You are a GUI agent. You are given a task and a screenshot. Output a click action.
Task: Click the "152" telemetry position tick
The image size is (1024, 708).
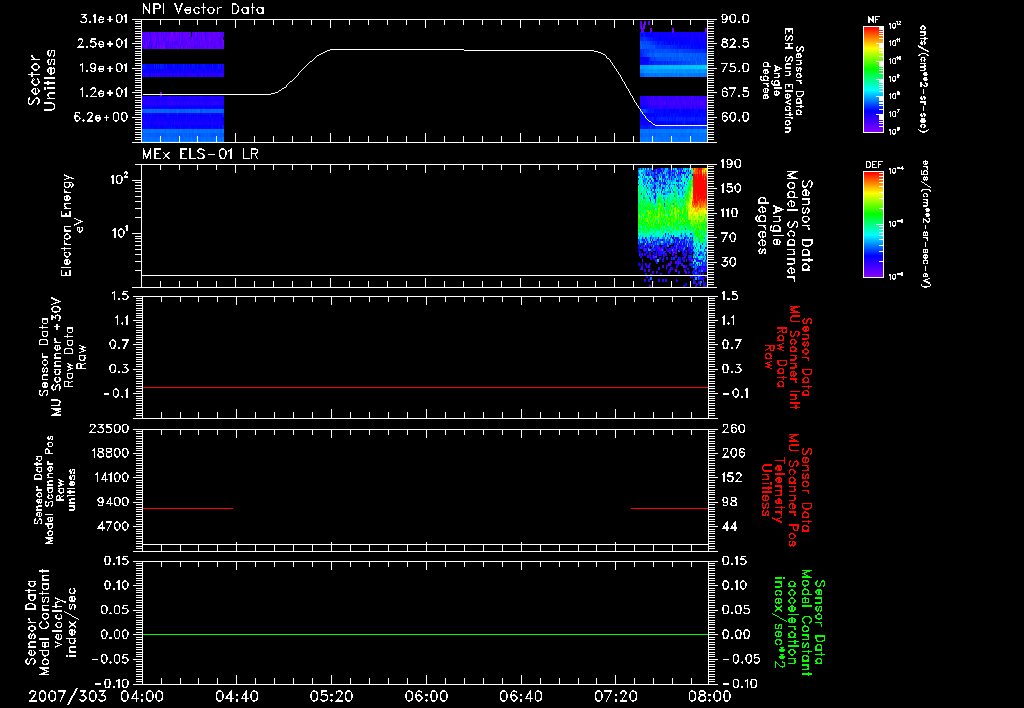(733, 477)
